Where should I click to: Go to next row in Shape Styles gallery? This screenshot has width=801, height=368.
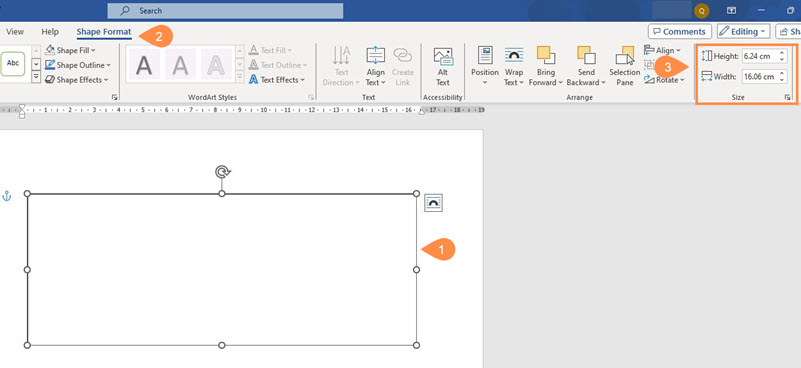(36, 64)
